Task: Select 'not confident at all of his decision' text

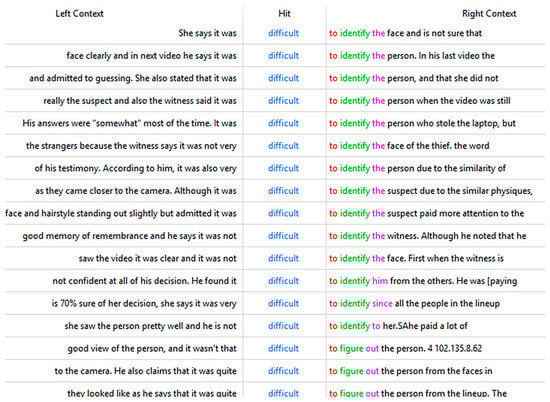Action: click(x=145, y=281)
